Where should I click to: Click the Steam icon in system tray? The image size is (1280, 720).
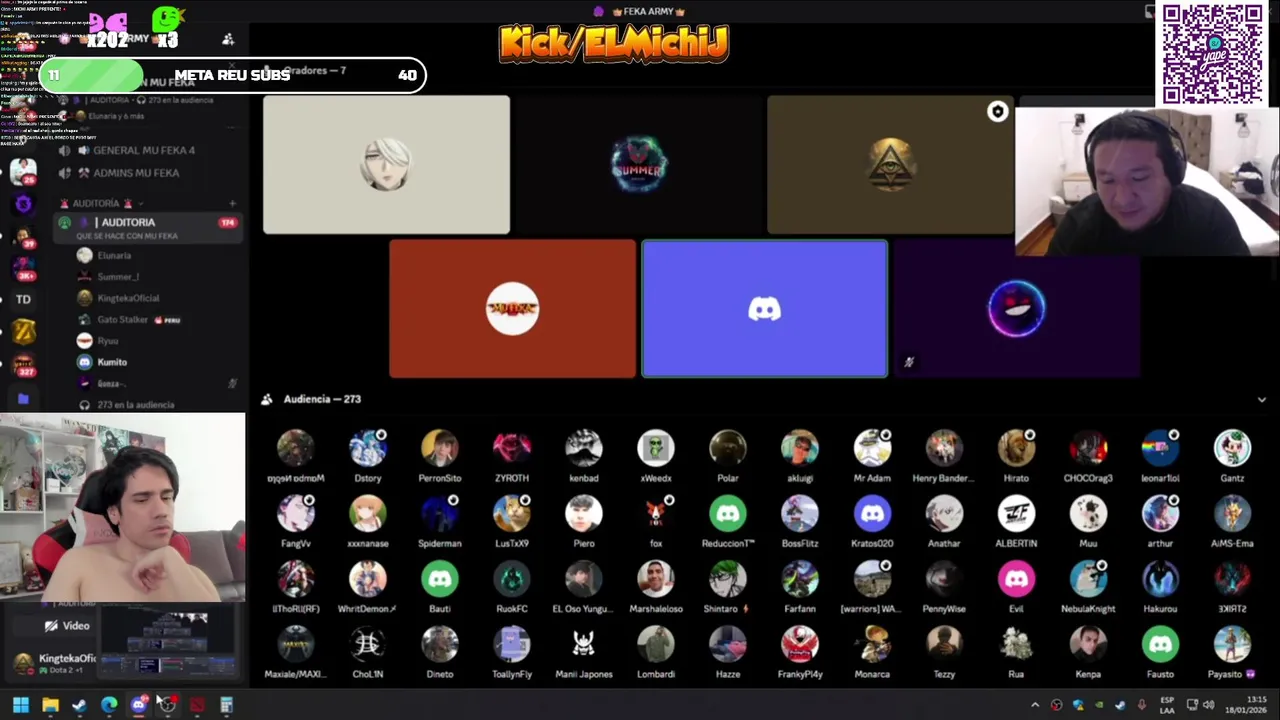(1120, 705)
